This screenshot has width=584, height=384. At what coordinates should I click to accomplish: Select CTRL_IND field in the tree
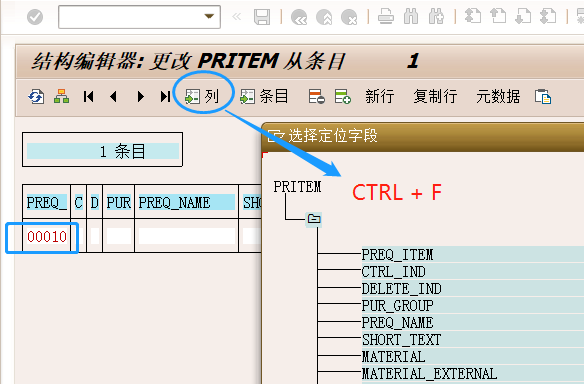(394, 272)
